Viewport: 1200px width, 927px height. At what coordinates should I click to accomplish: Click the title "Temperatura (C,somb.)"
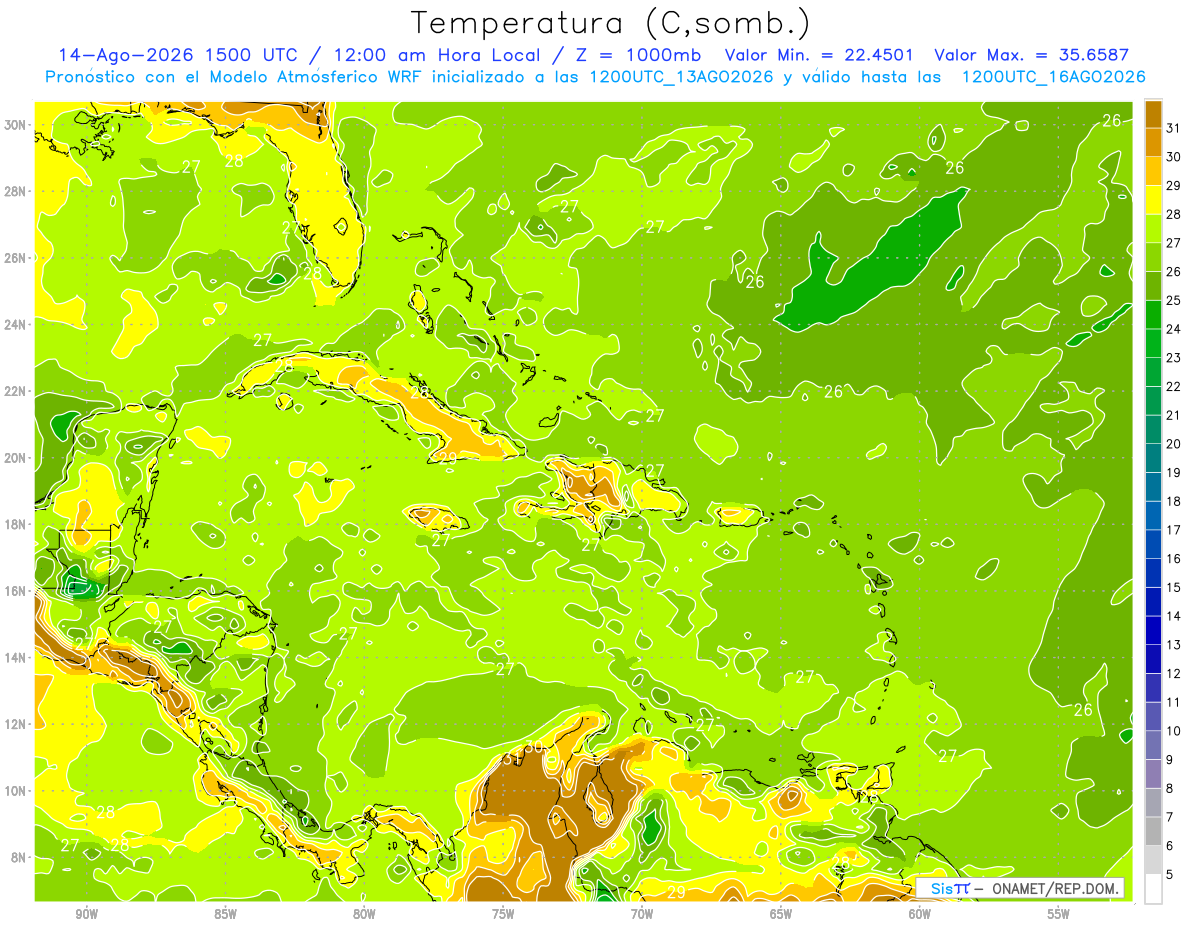[611, 23]
